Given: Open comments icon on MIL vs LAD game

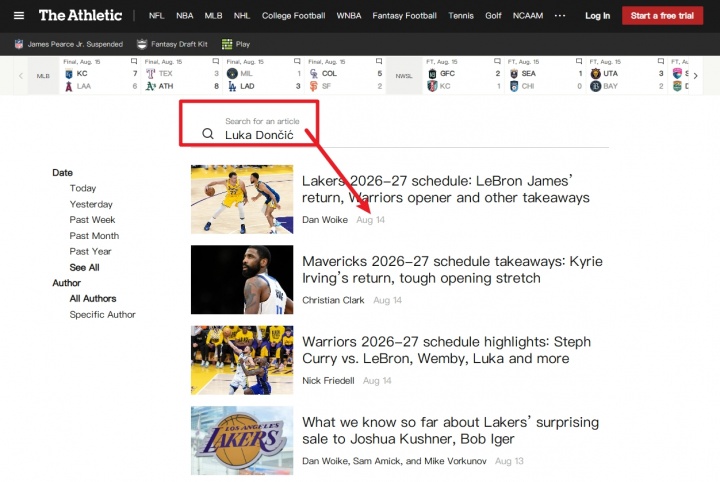Looking at the screenshot, I should click(x=297, y=61).
